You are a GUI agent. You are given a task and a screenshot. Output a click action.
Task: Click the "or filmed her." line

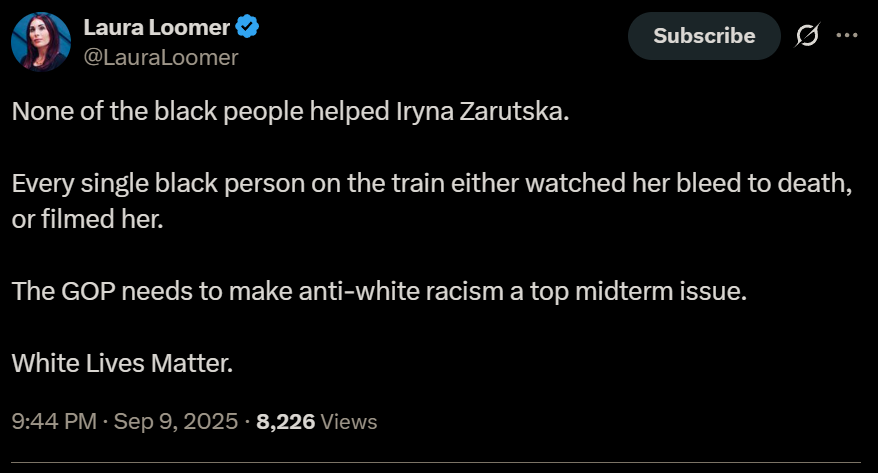click(x=86, y=219)
